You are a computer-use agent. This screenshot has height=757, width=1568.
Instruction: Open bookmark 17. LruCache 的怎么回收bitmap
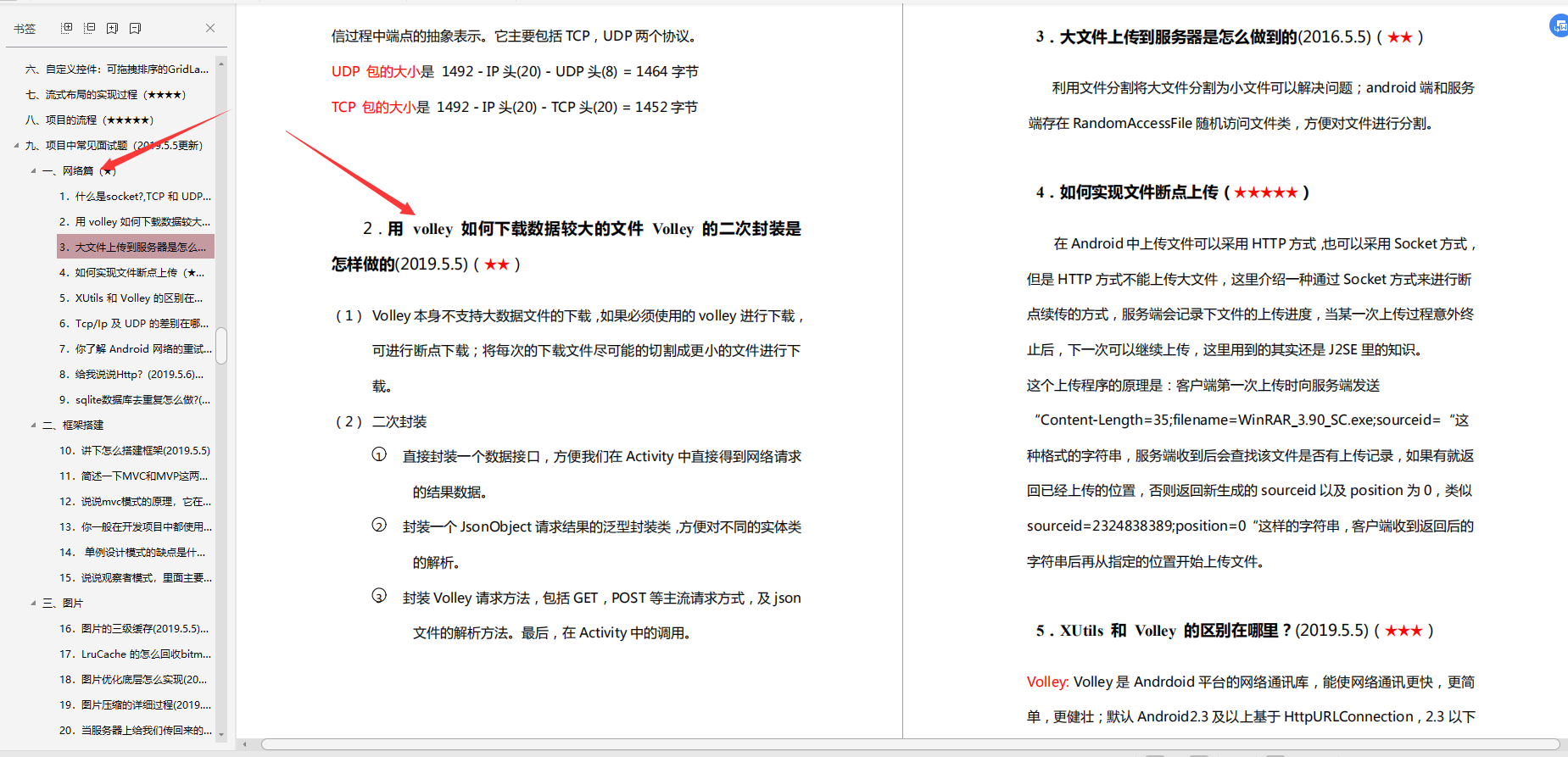click(x=136, y=654)
